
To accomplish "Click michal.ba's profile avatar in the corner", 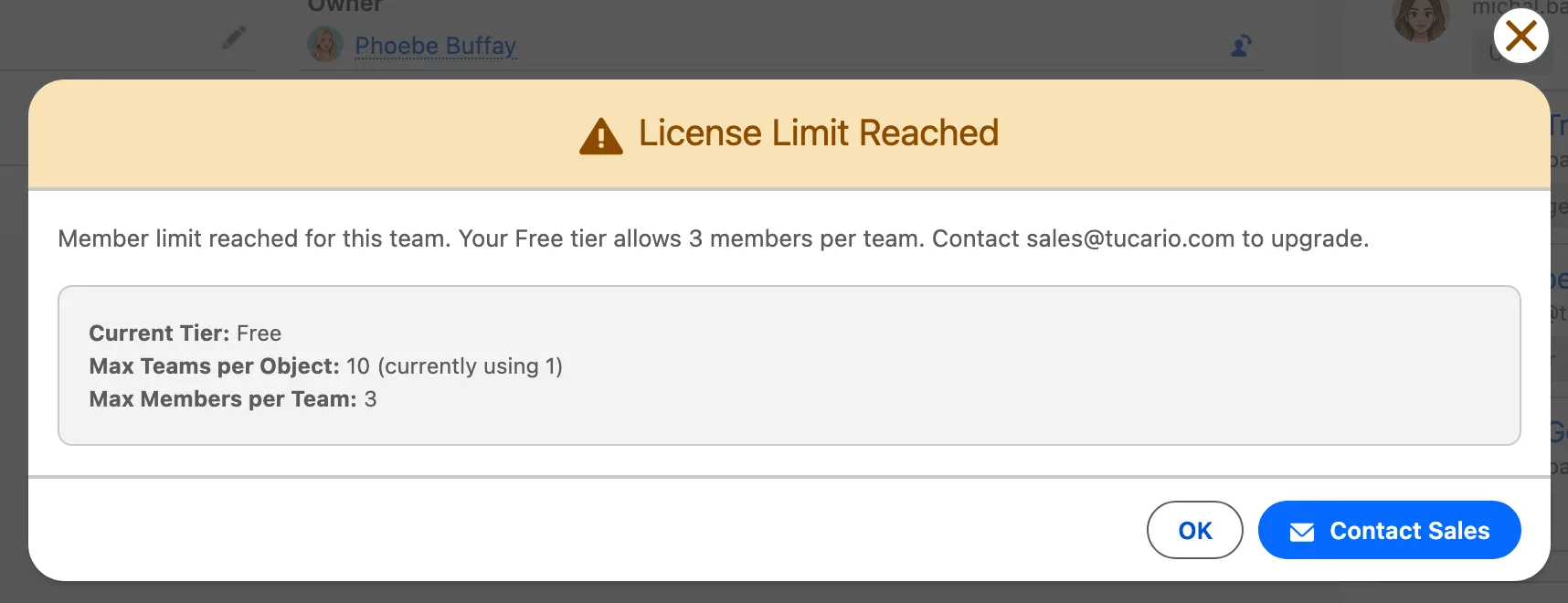I will click(x=1420, y=18).
